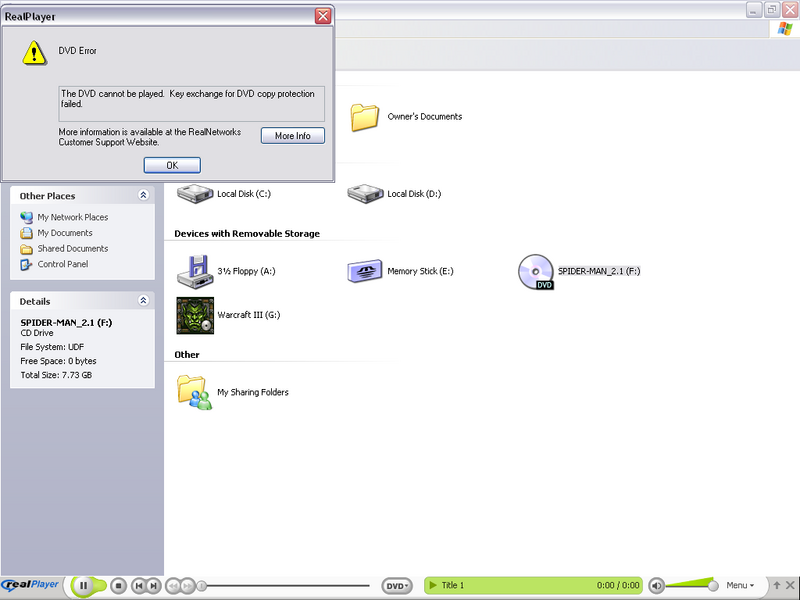This screenshot has height=600, width=800.
Task: Open Shared Documents link
Action: click(72, 248)
